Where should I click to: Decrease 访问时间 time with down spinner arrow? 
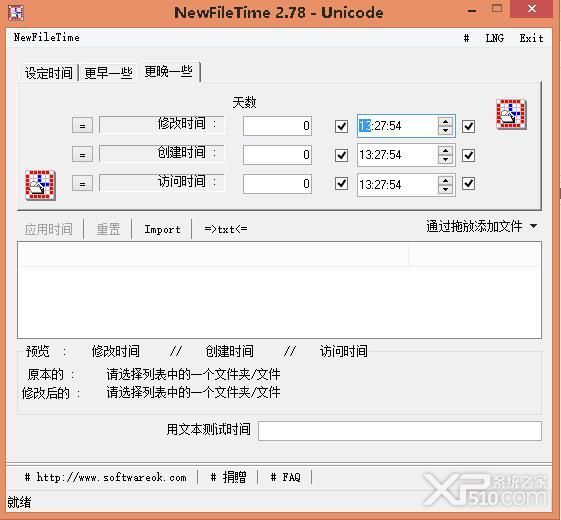pos(445,189)
